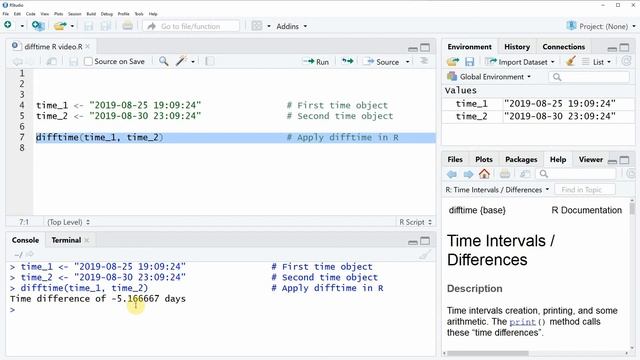Click the Find/Replace magnifier icon
The width and height of the screenshot is (640, 360).
click(x=163, y=61)
